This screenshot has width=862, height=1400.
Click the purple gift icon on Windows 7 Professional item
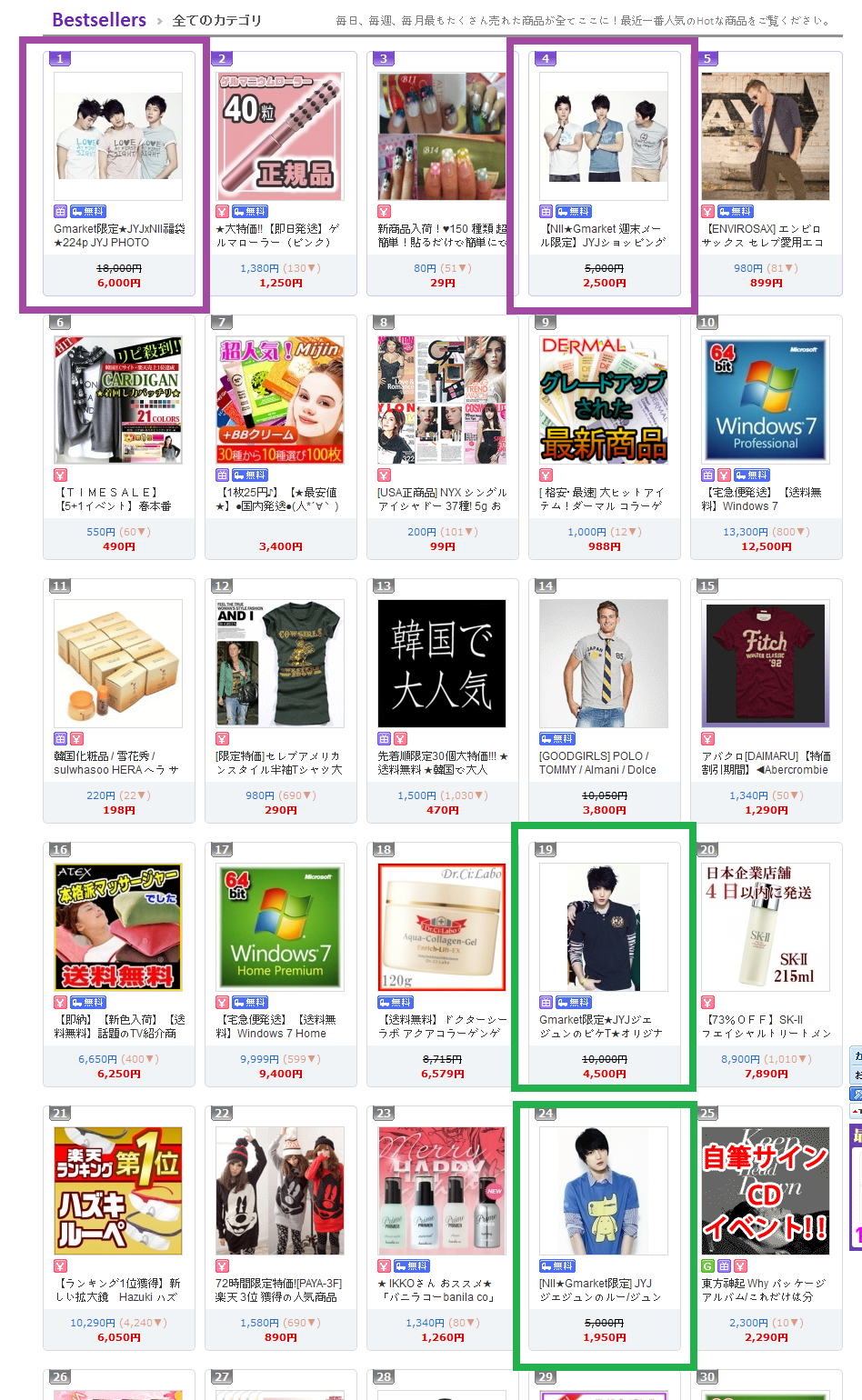[707, 475]
